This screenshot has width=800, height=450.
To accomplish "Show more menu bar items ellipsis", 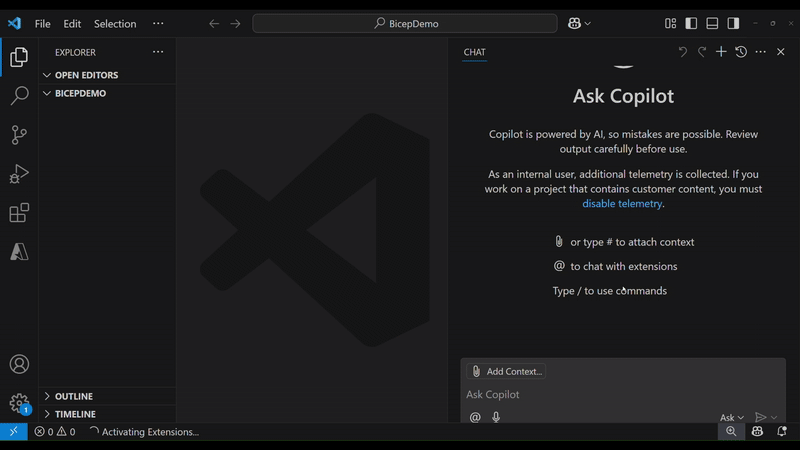I will [158, 23].
